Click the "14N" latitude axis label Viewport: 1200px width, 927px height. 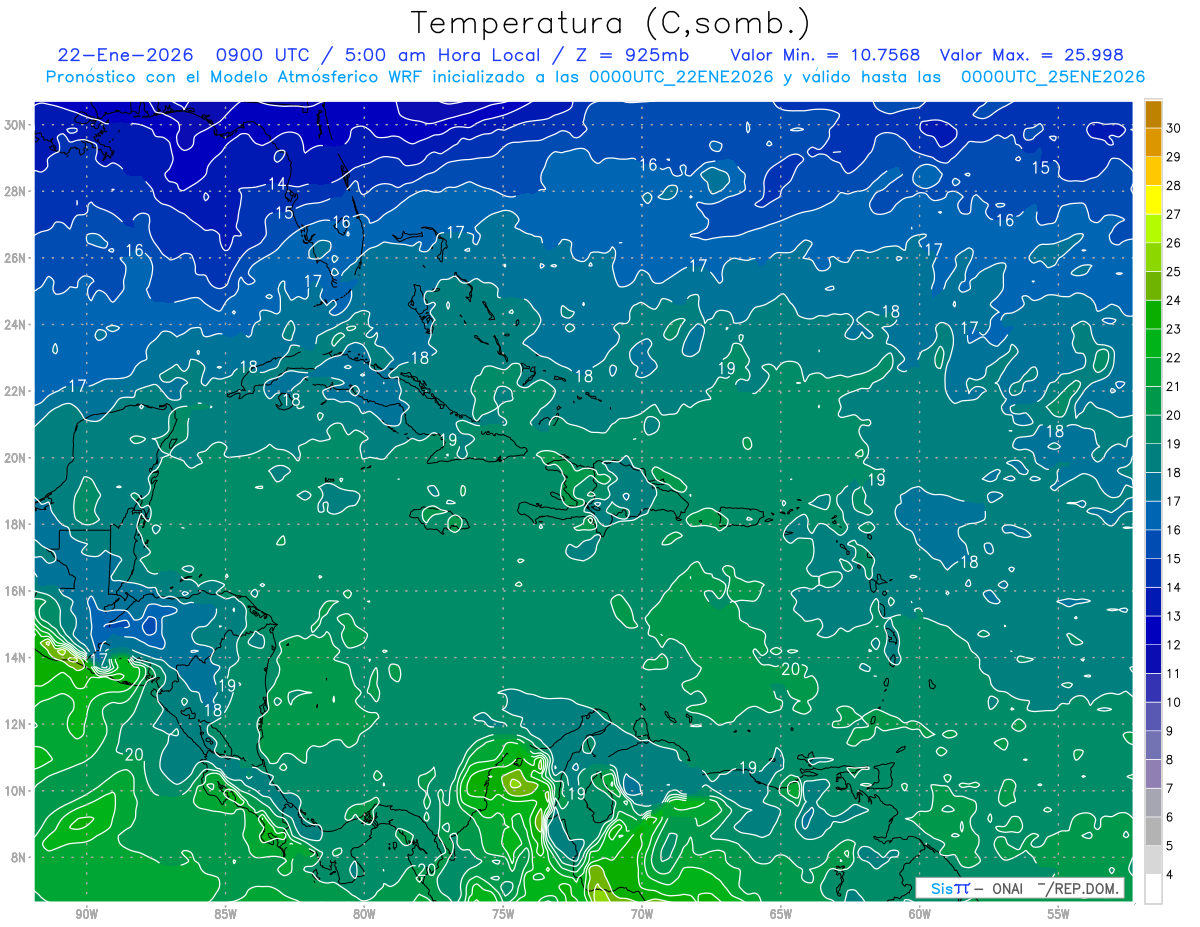(x=17, y=657)
